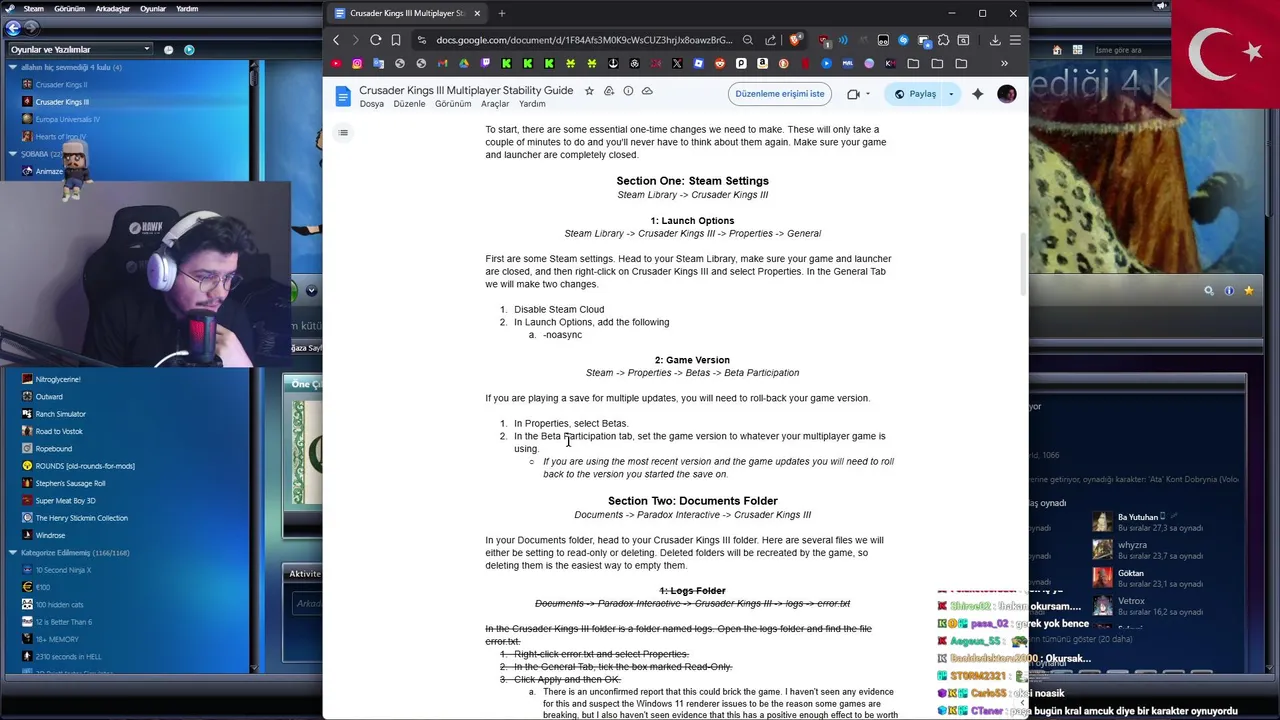This screenshot has width=1280, height=720.
Task: Go forward in the Steam window
Action: coord(31,28)
